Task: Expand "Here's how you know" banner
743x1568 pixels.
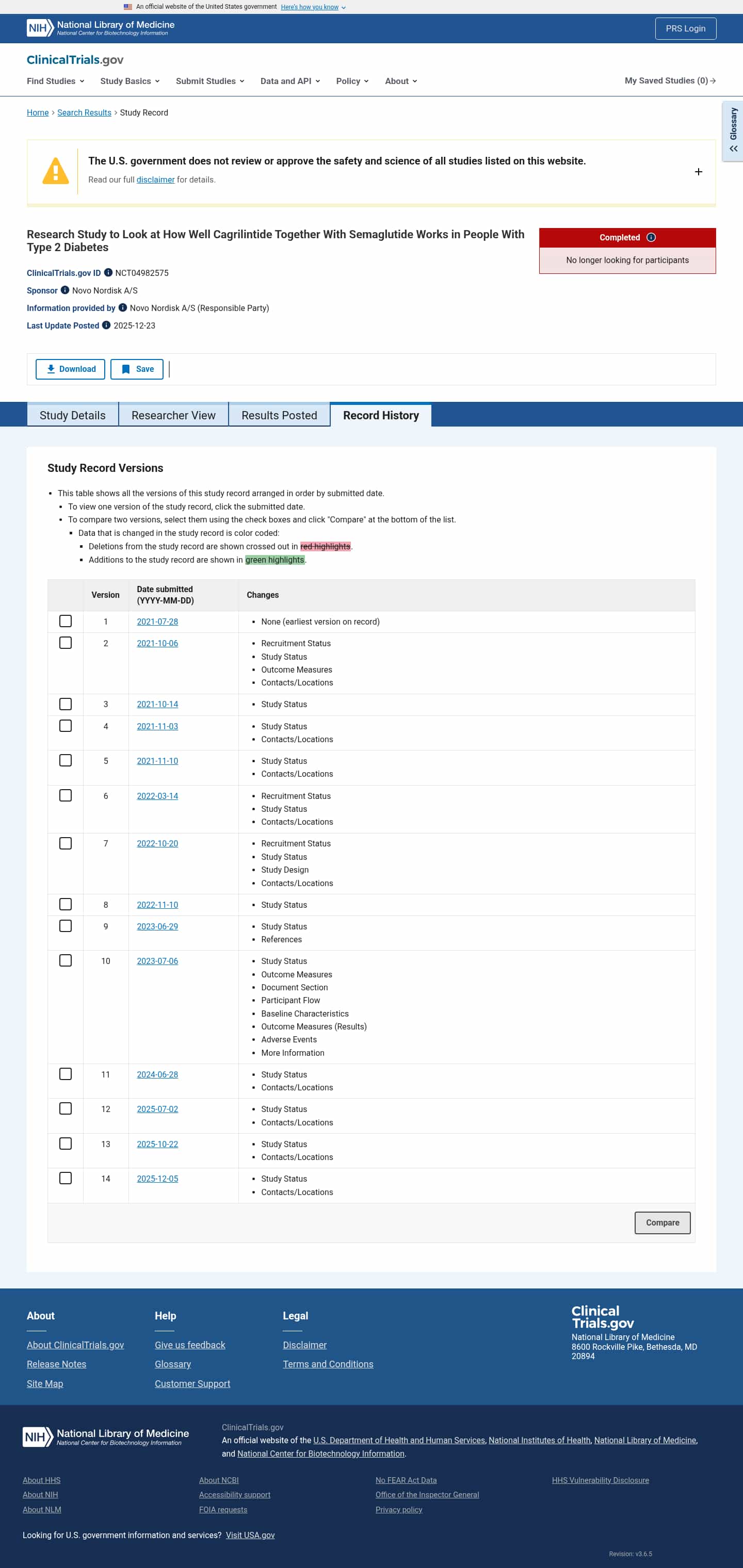Action: (313, 7)
